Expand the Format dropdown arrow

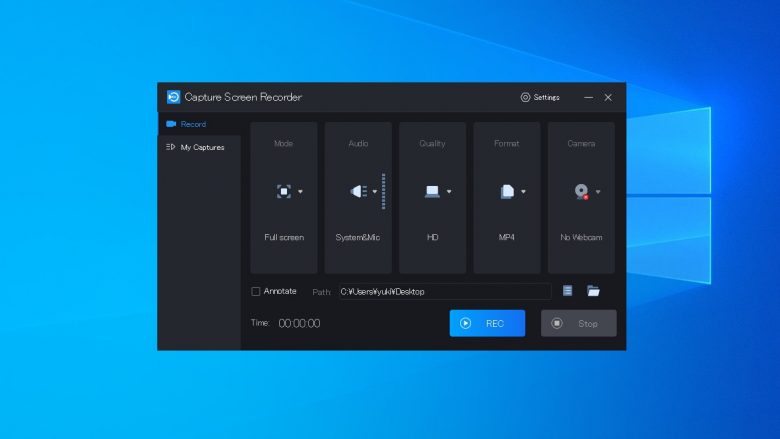[x=523, y=192]
